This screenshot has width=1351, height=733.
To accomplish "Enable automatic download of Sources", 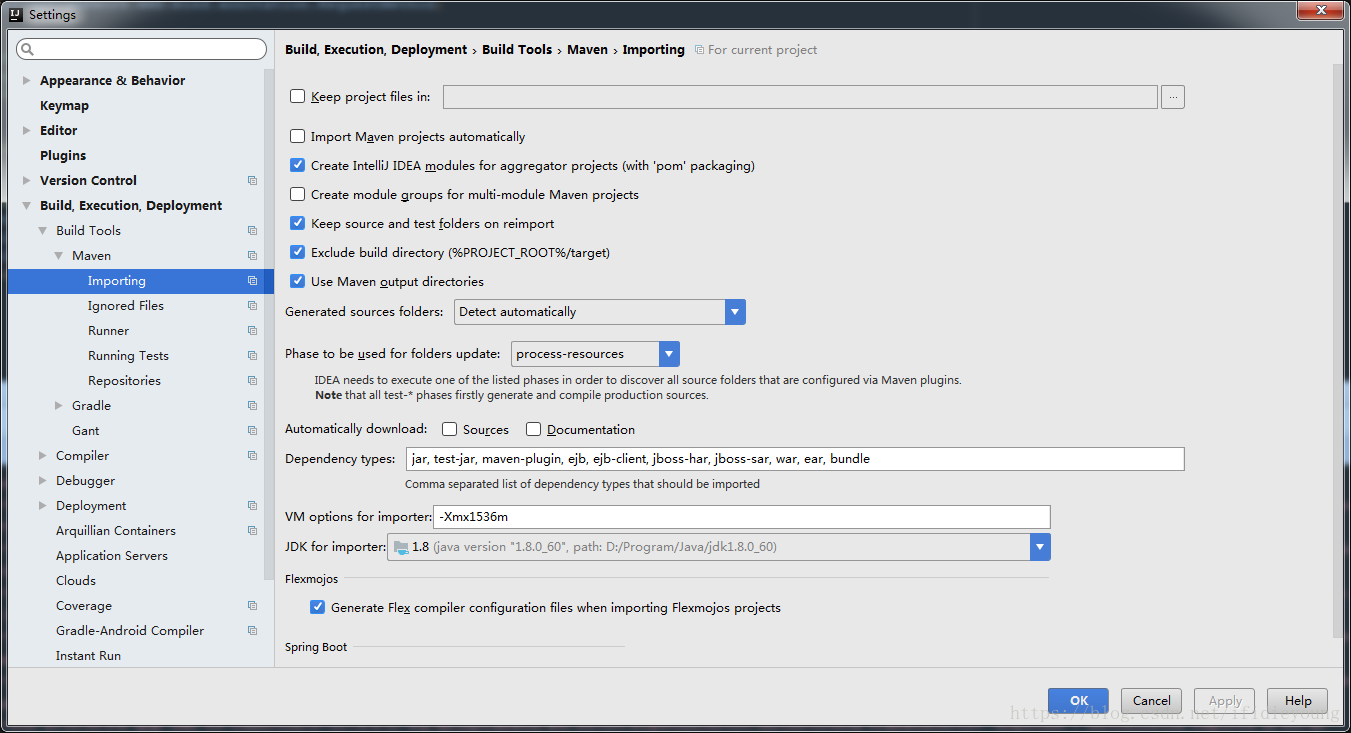I will click(x=450, y=429).
